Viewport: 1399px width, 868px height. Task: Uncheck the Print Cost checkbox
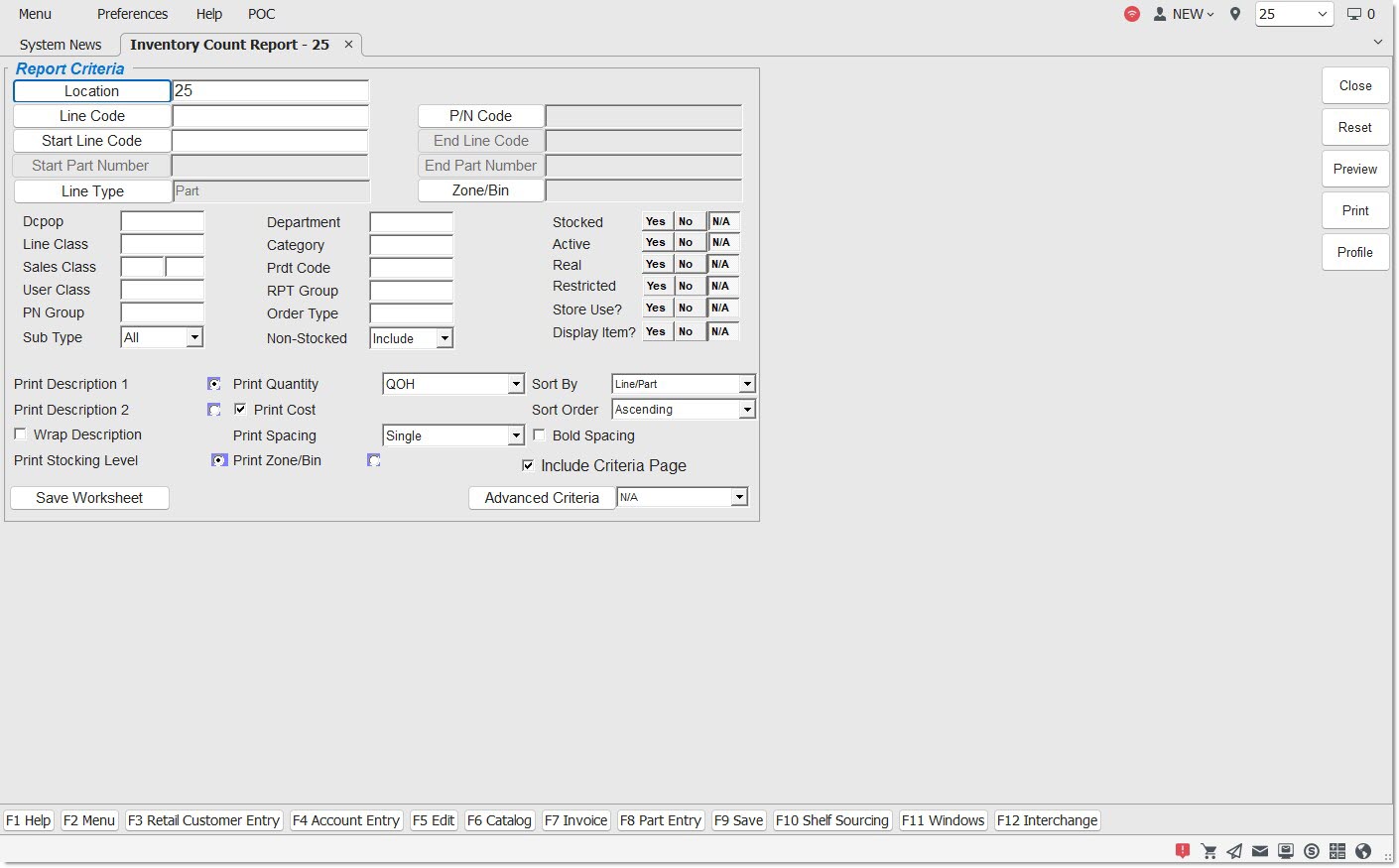click(x=240, y=409)
